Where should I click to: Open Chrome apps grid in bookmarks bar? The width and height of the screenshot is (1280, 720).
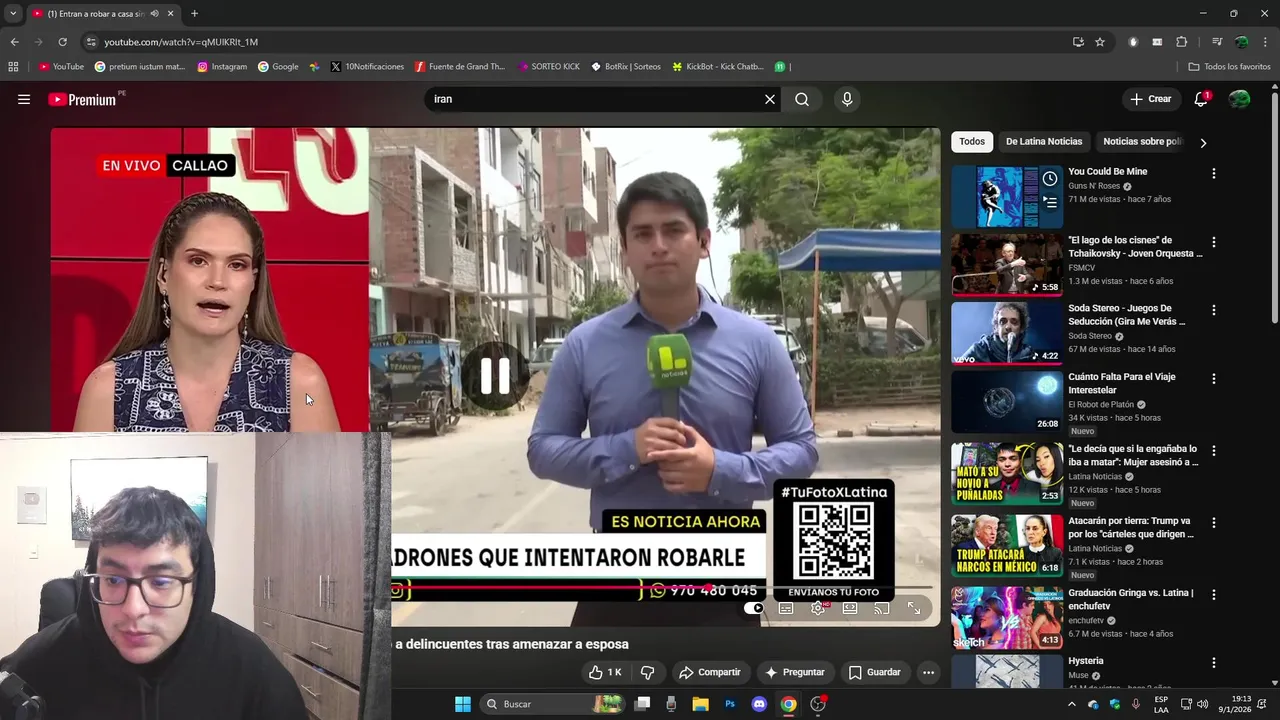pos(13,67)
